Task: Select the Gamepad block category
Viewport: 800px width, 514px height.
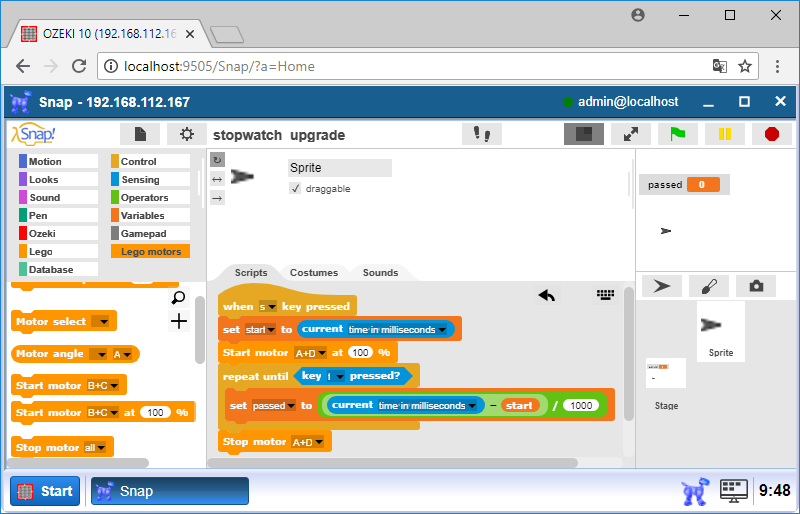Action: 151,233
